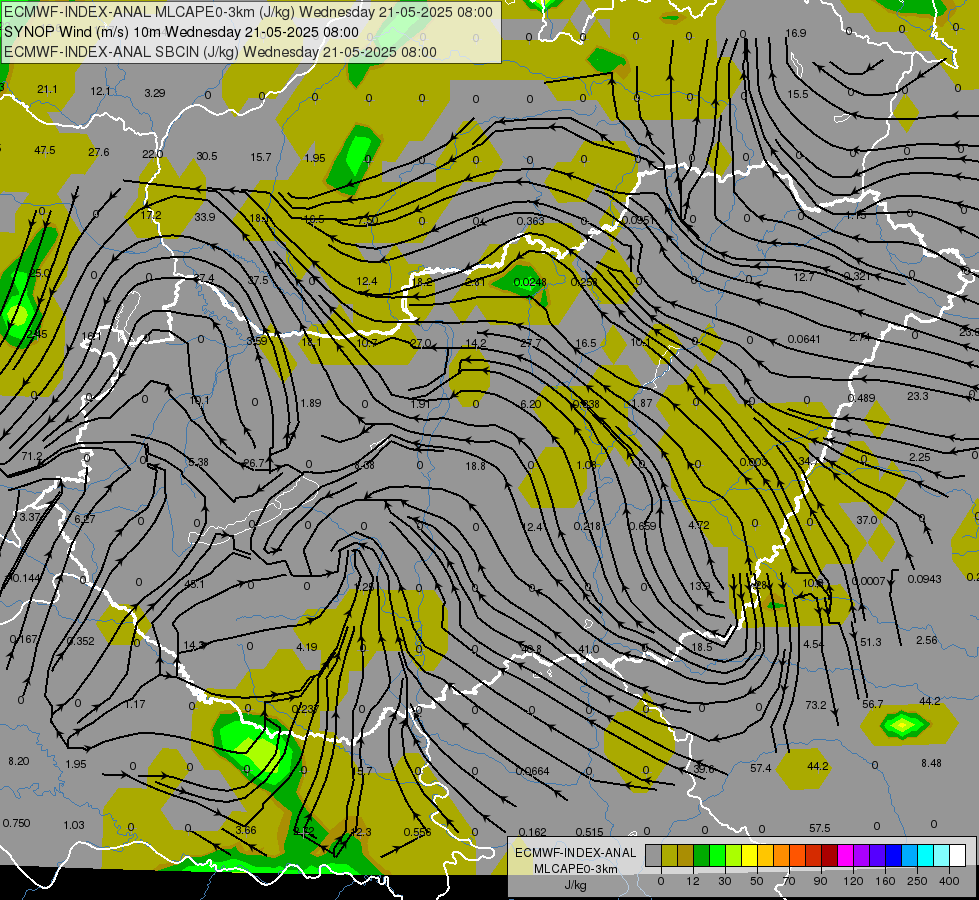Click the J/kg unit label in legend

[x=575, y=885]
